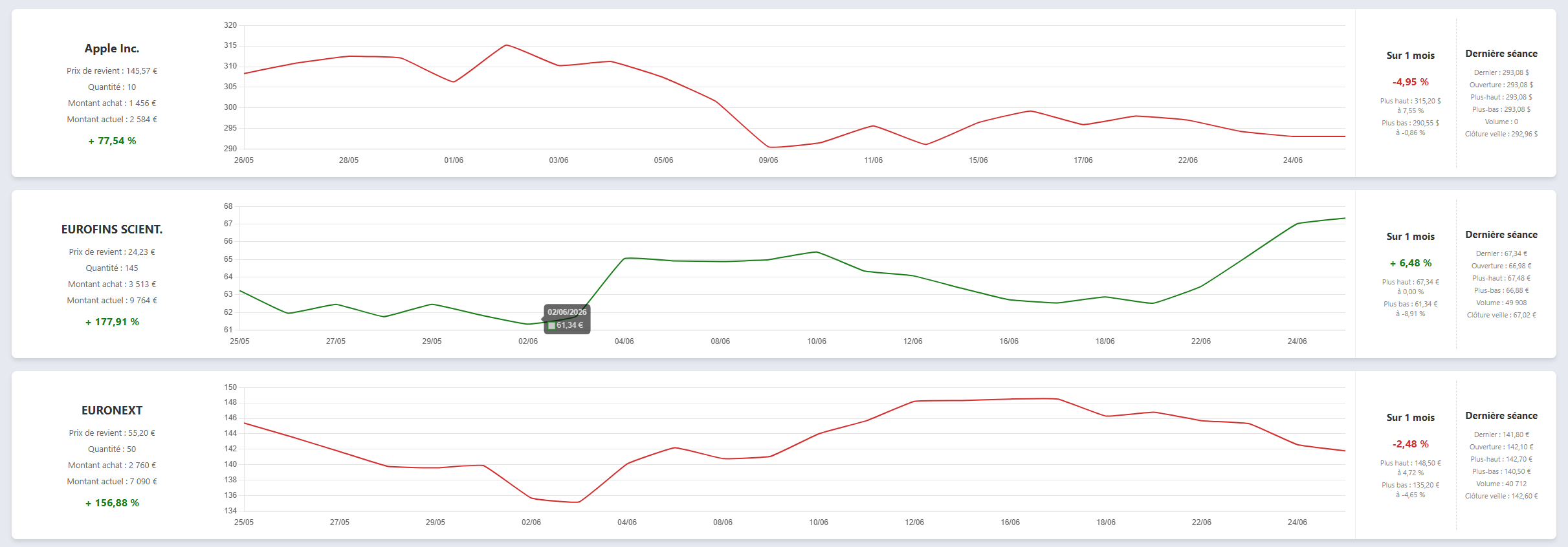The height and width of the screenshot is (547, 1568).
Task: Click the 315 y-axis label on Apple chart
Action: [x=230, y=45]
